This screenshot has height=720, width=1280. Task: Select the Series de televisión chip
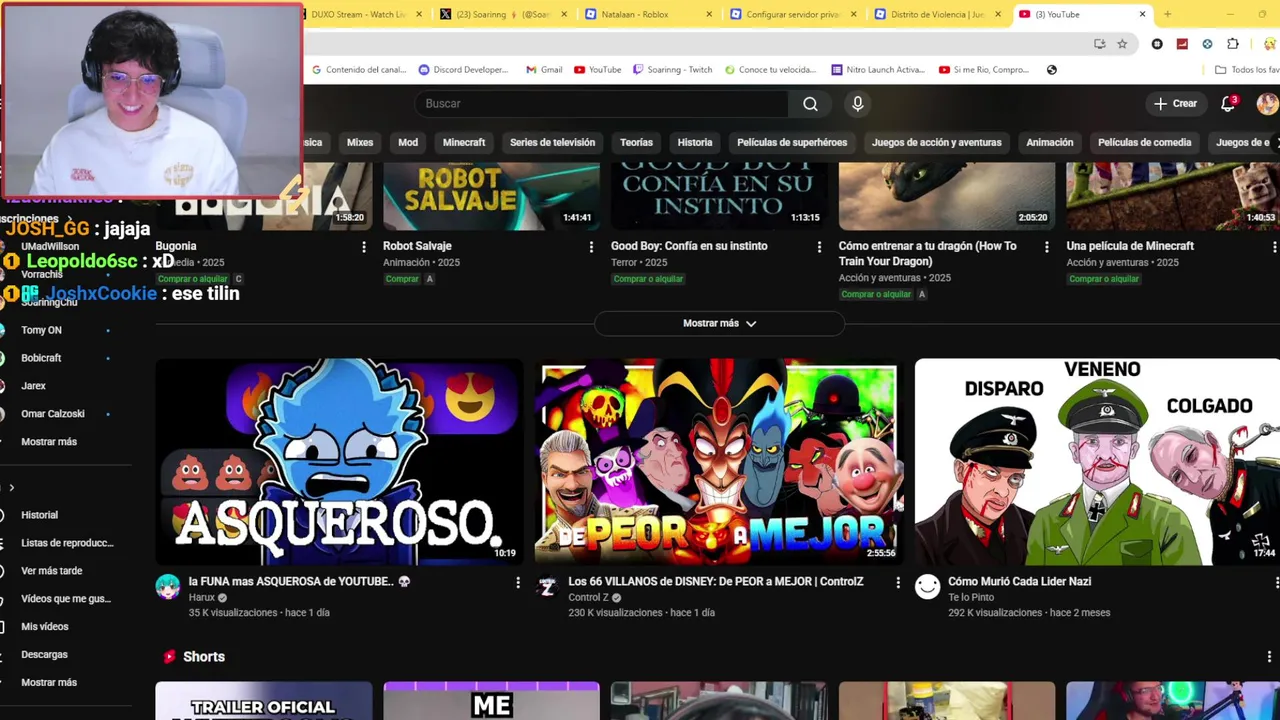click(x=552, y=142)
